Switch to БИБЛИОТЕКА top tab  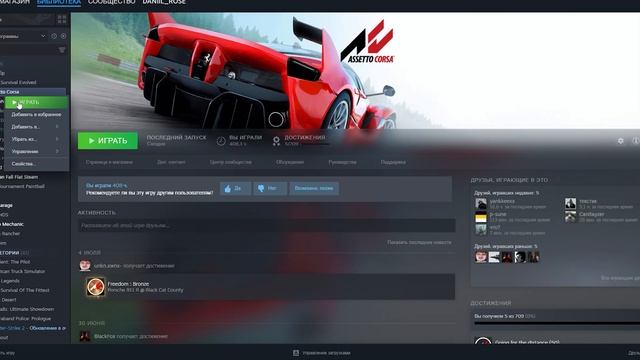click(59, 2)
